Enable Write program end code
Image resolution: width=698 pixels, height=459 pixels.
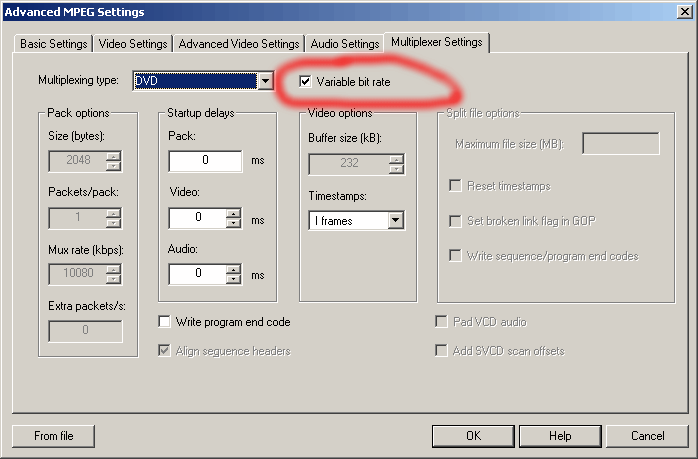(164, 321)
